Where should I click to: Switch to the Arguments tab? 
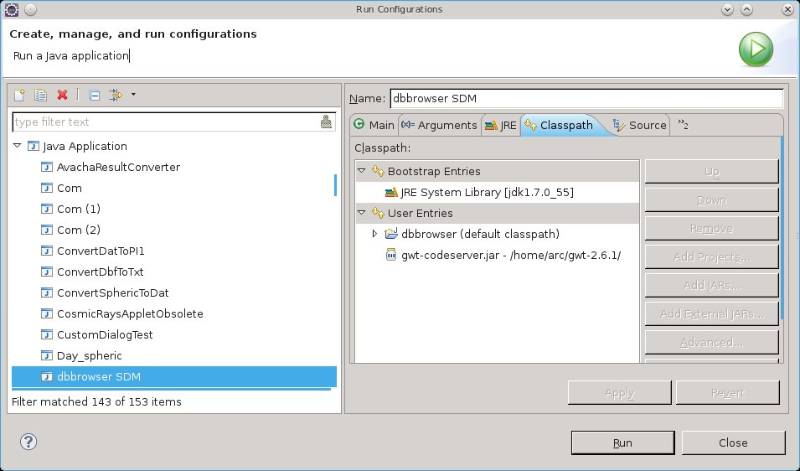(x=439, y=125)
